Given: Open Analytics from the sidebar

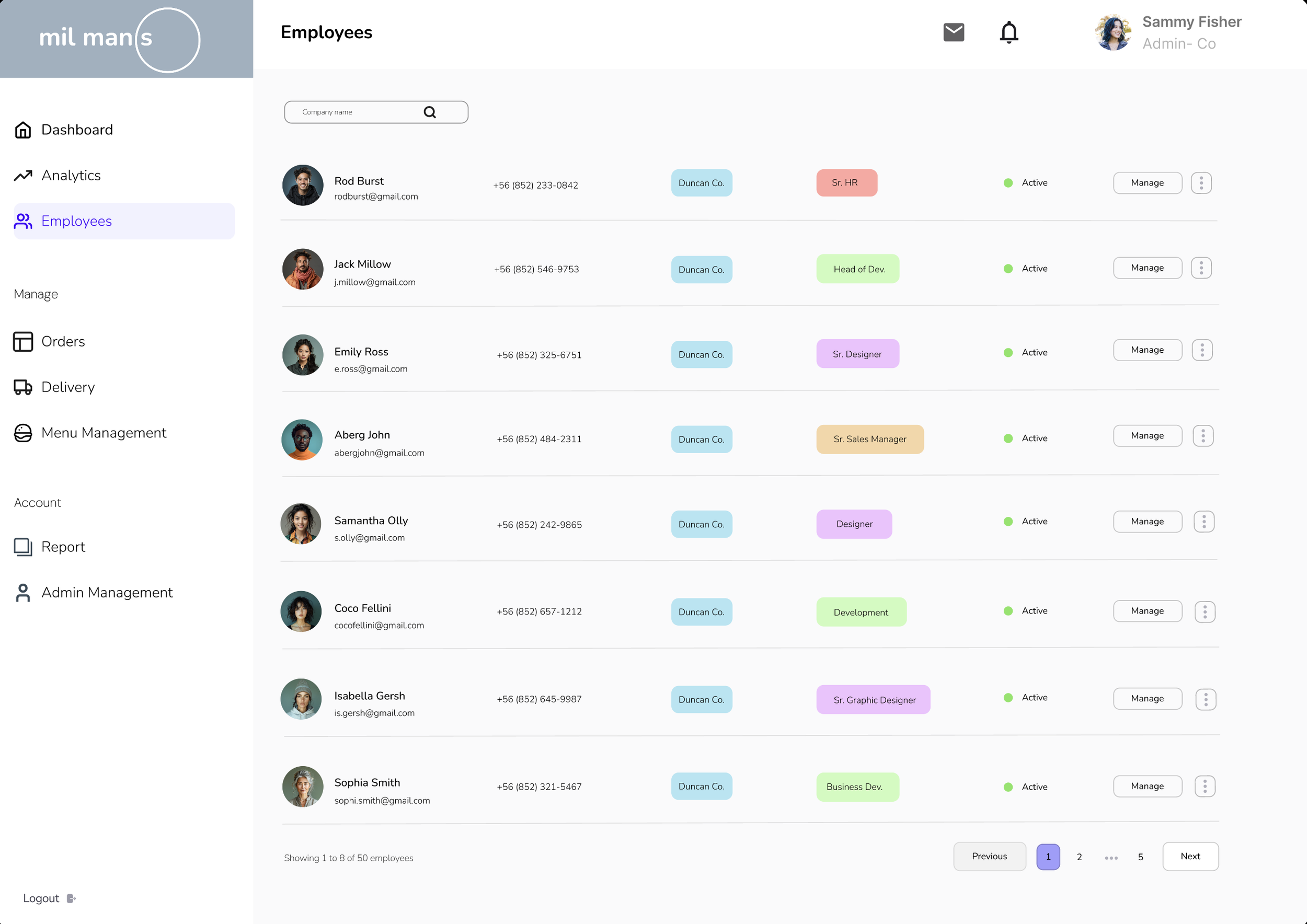Looking at the screenshot, I should click(x=71, y=175).
